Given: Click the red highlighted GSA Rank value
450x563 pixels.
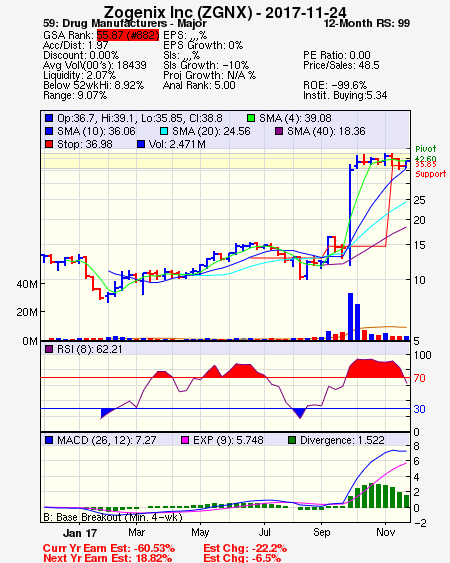Looking at the screenshot, I should point(128,35).
